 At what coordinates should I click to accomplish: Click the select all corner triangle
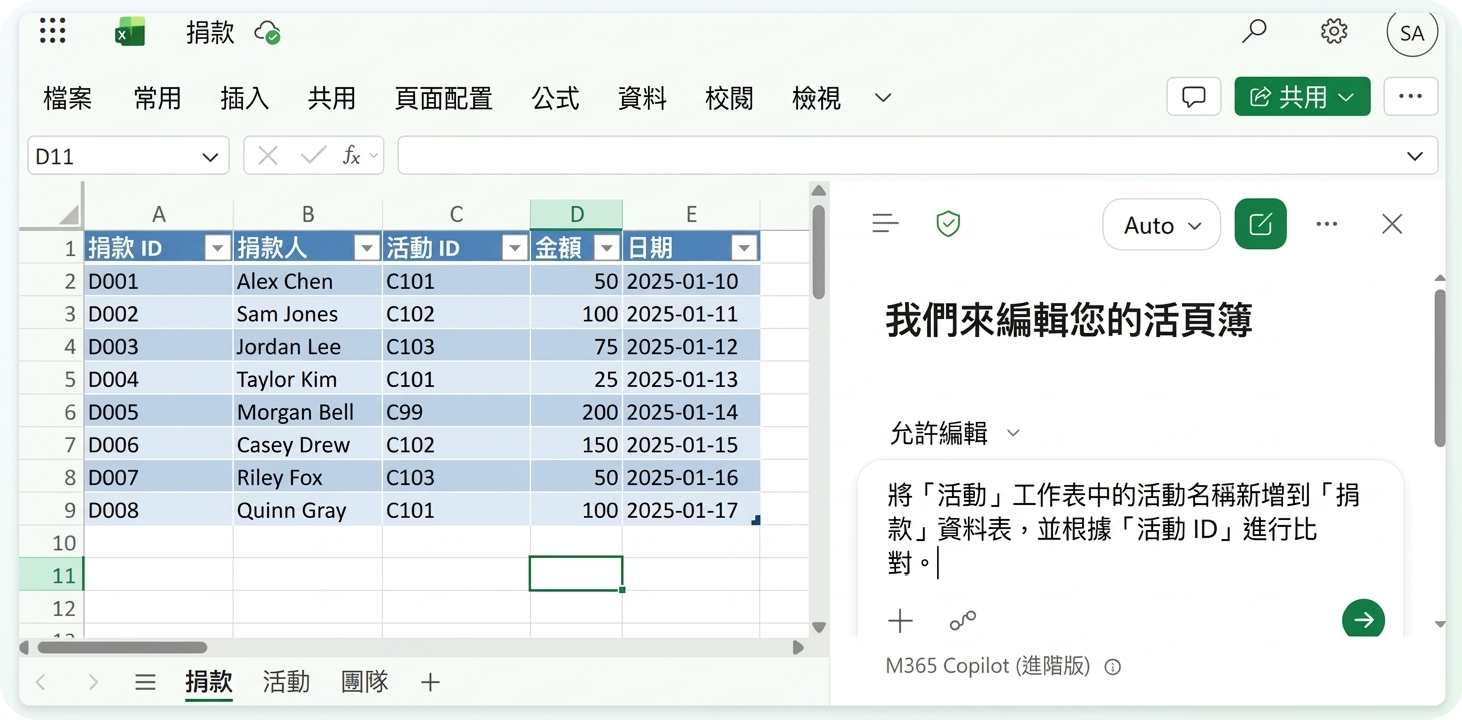(x=68, y=214)
